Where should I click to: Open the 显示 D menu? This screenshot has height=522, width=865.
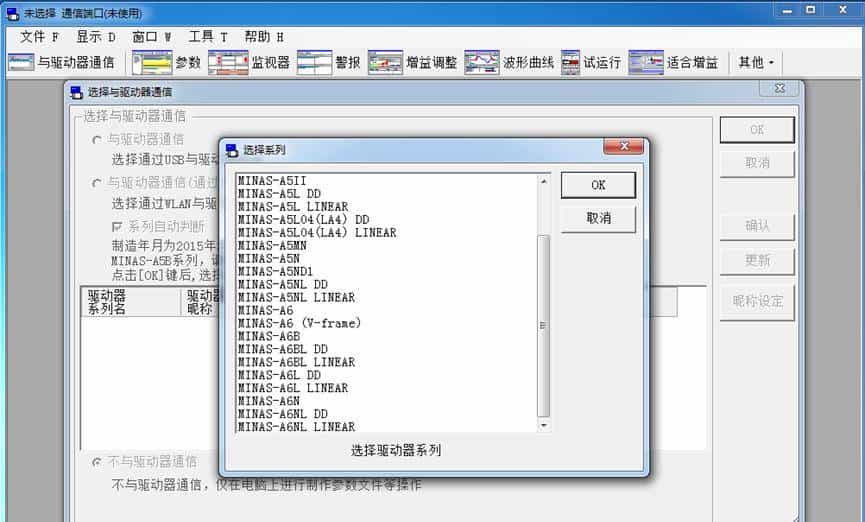(95, 37)
